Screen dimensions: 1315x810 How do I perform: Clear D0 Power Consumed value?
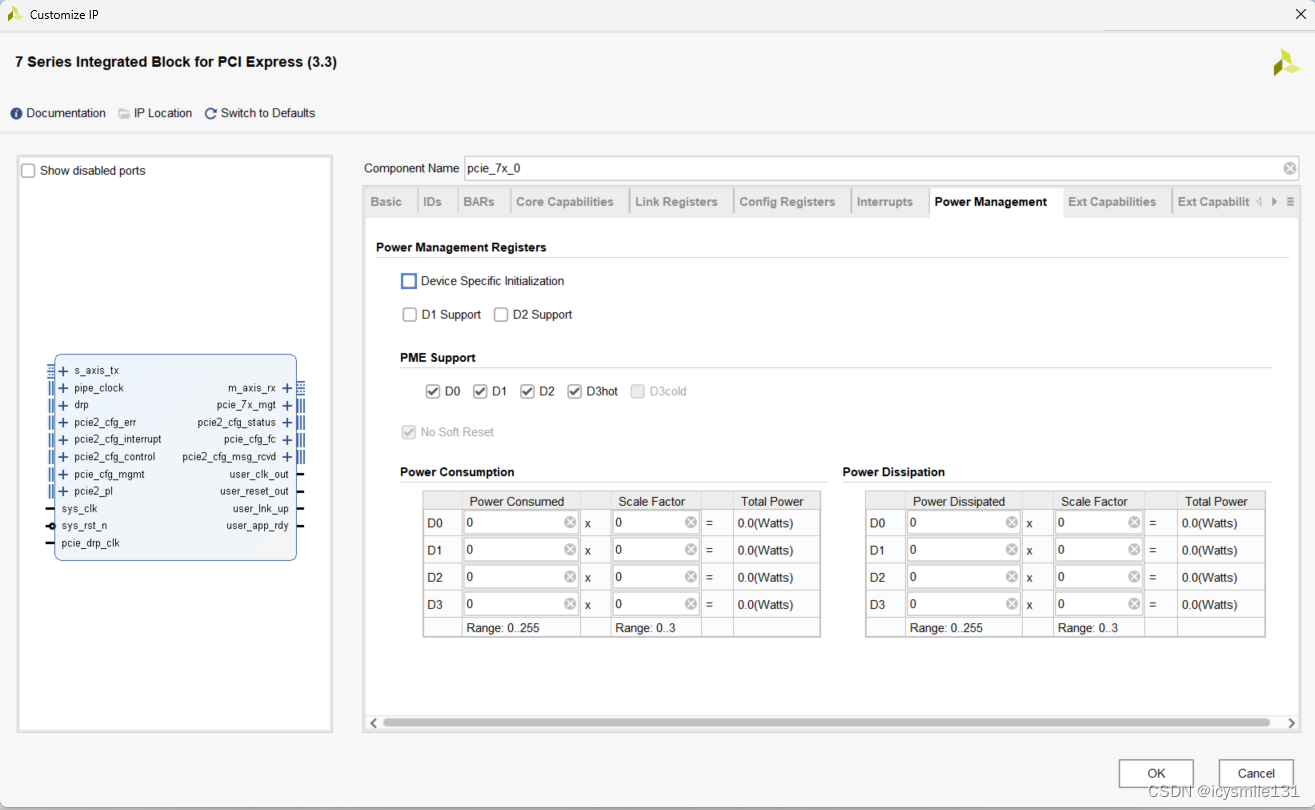(570, 523)
